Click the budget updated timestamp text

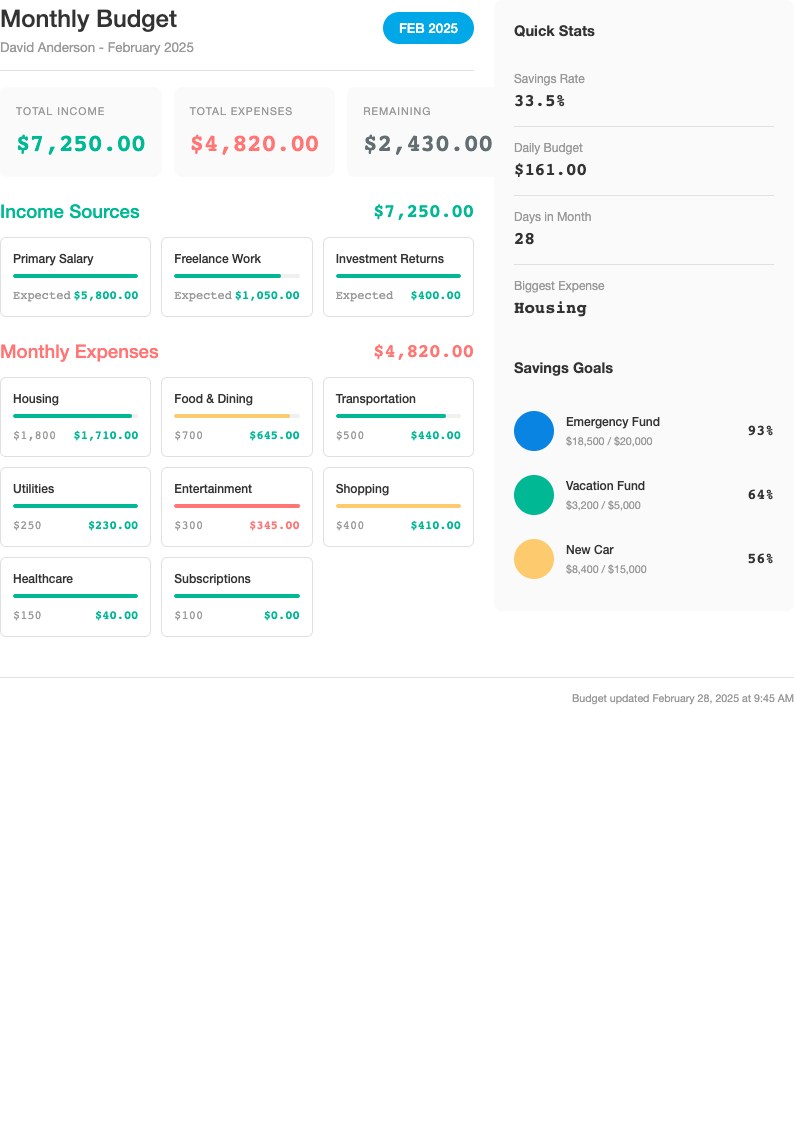point(683,698)
